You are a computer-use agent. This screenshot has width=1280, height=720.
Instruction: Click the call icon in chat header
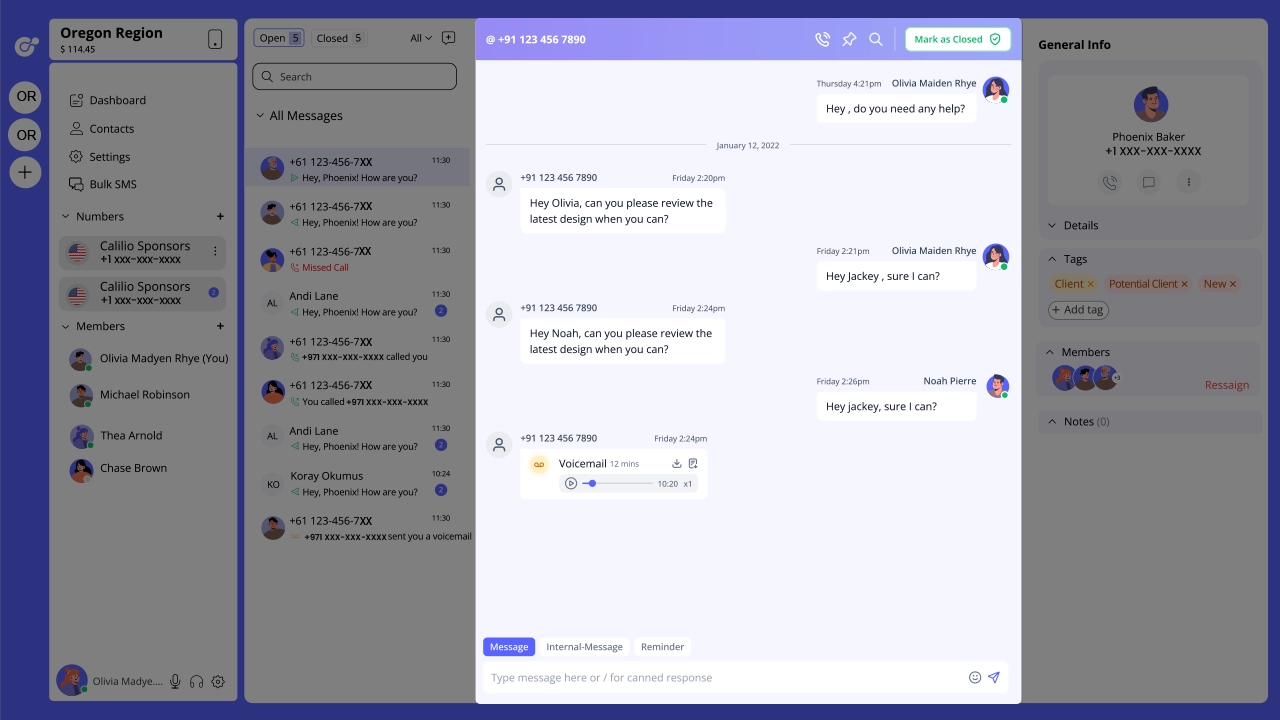[x=822, y=39]
